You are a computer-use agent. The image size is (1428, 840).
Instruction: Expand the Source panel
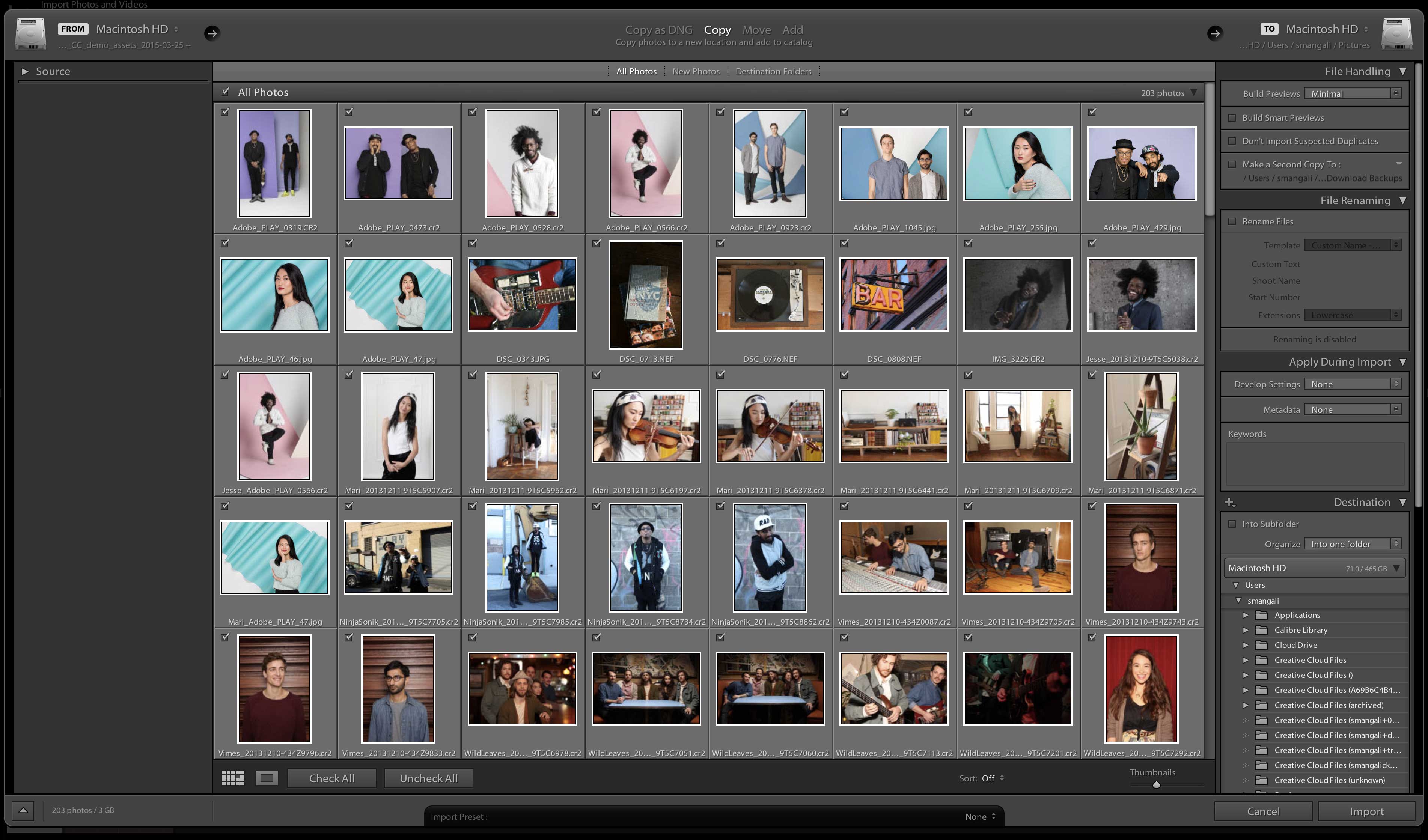coord(25,71)
